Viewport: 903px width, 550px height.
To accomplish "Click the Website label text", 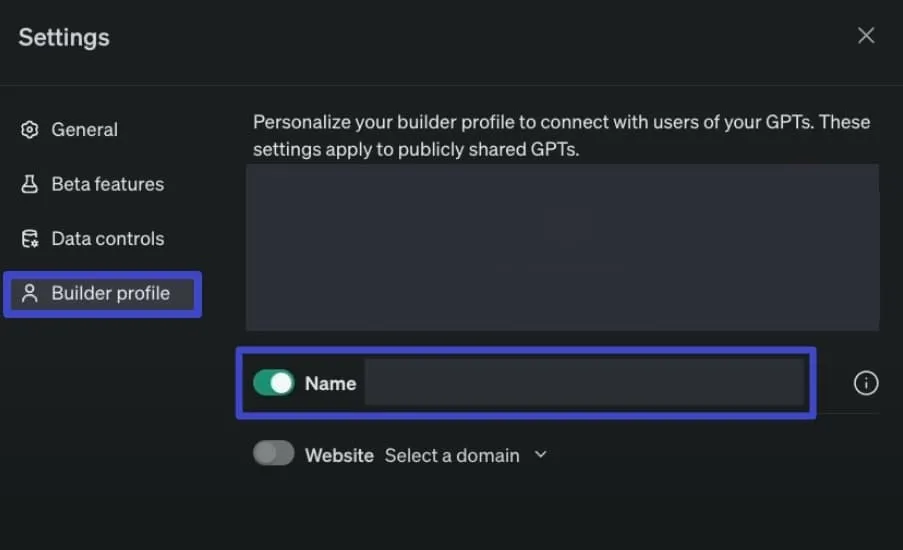I will coord(339,456).
